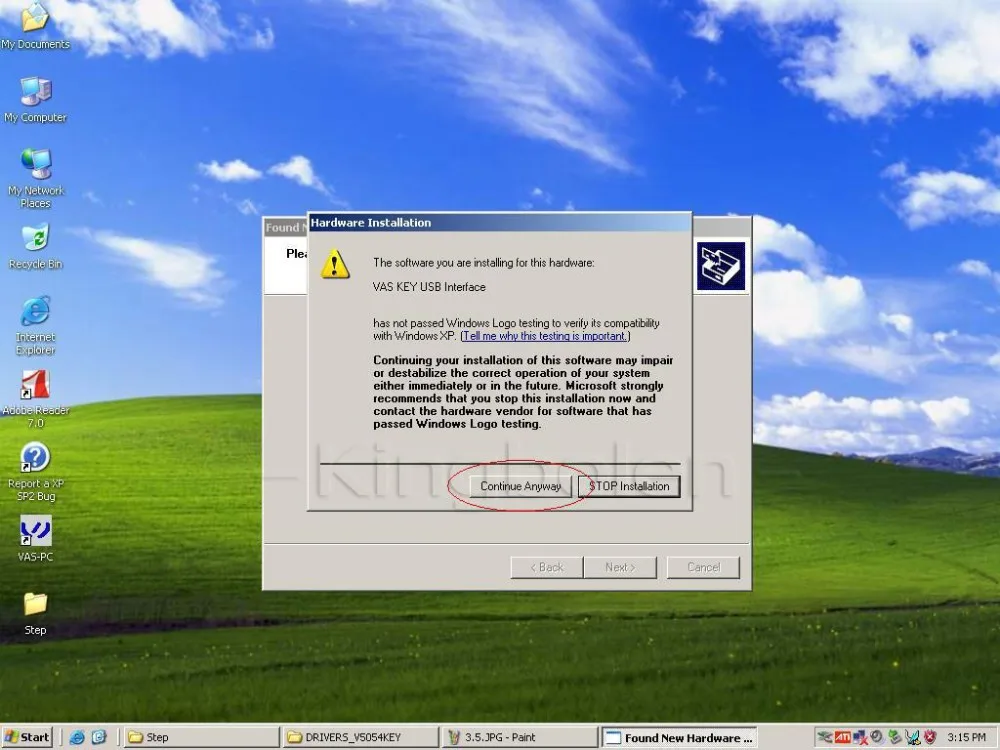
Task: Click the VAS butterfly tray icon
Action: pos(913,737)
